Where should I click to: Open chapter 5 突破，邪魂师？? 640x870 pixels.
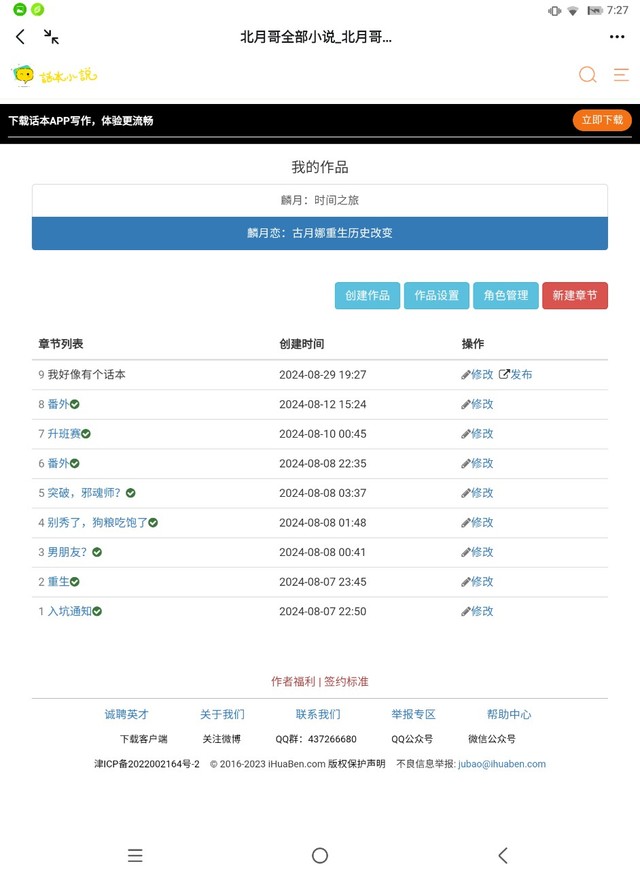[x=84, y=493]
